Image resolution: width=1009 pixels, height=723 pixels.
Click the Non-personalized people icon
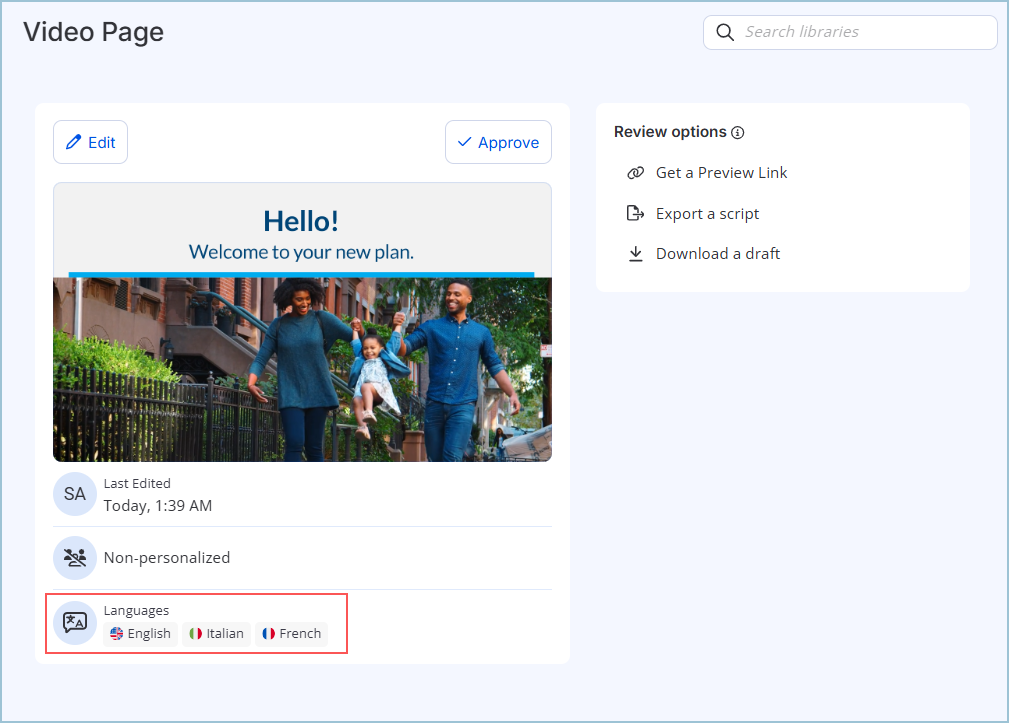(75, 558)
